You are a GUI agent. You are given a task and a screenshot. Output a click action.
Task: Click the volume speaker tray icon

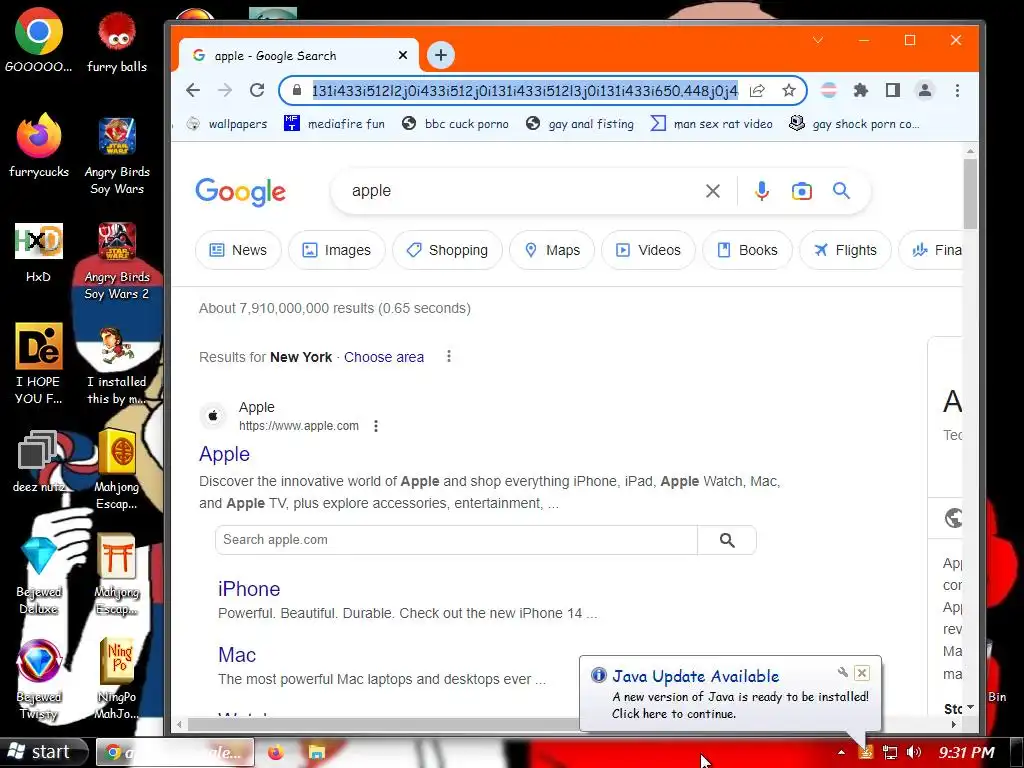[914, 752]
